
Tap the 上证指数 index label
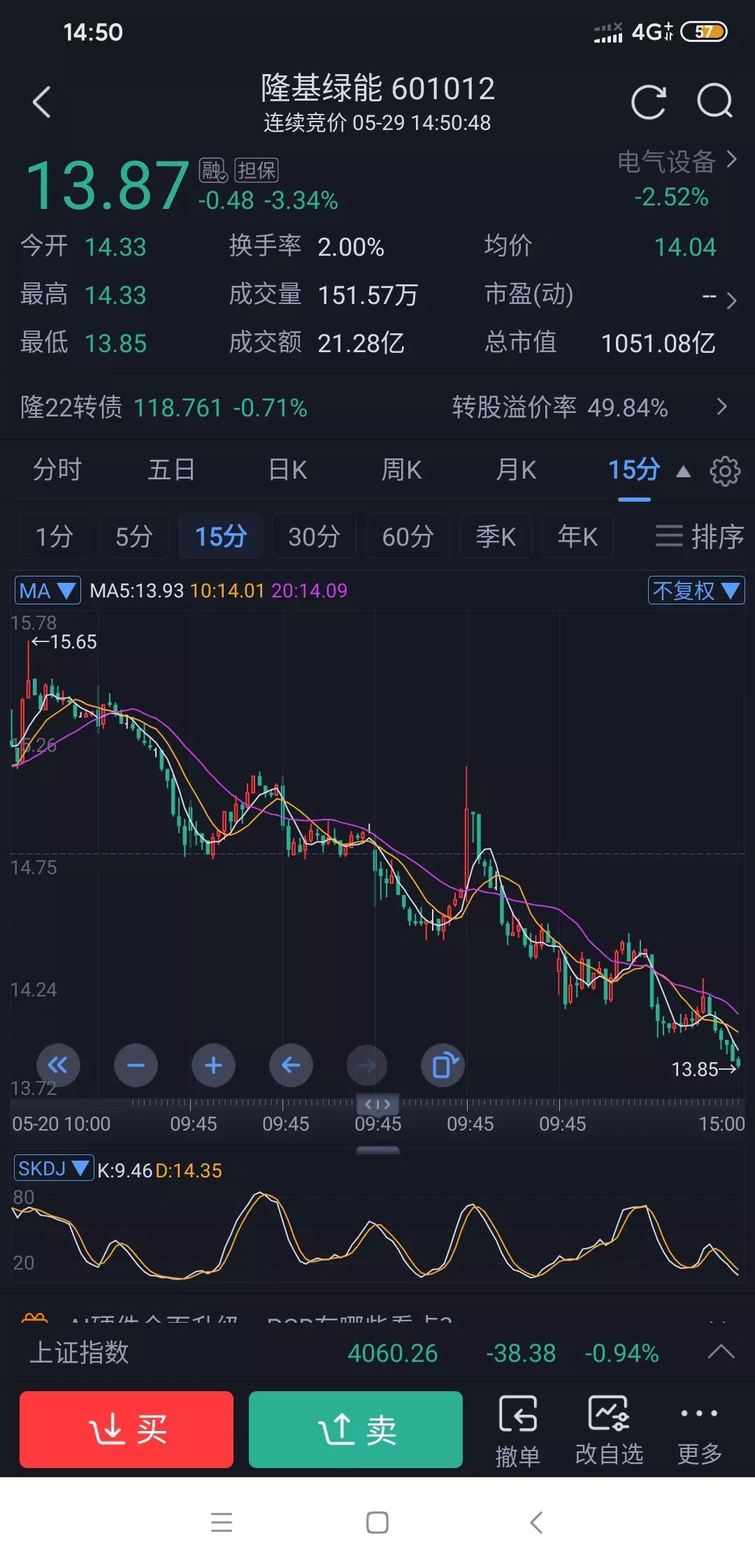(x=79, y=1353)
